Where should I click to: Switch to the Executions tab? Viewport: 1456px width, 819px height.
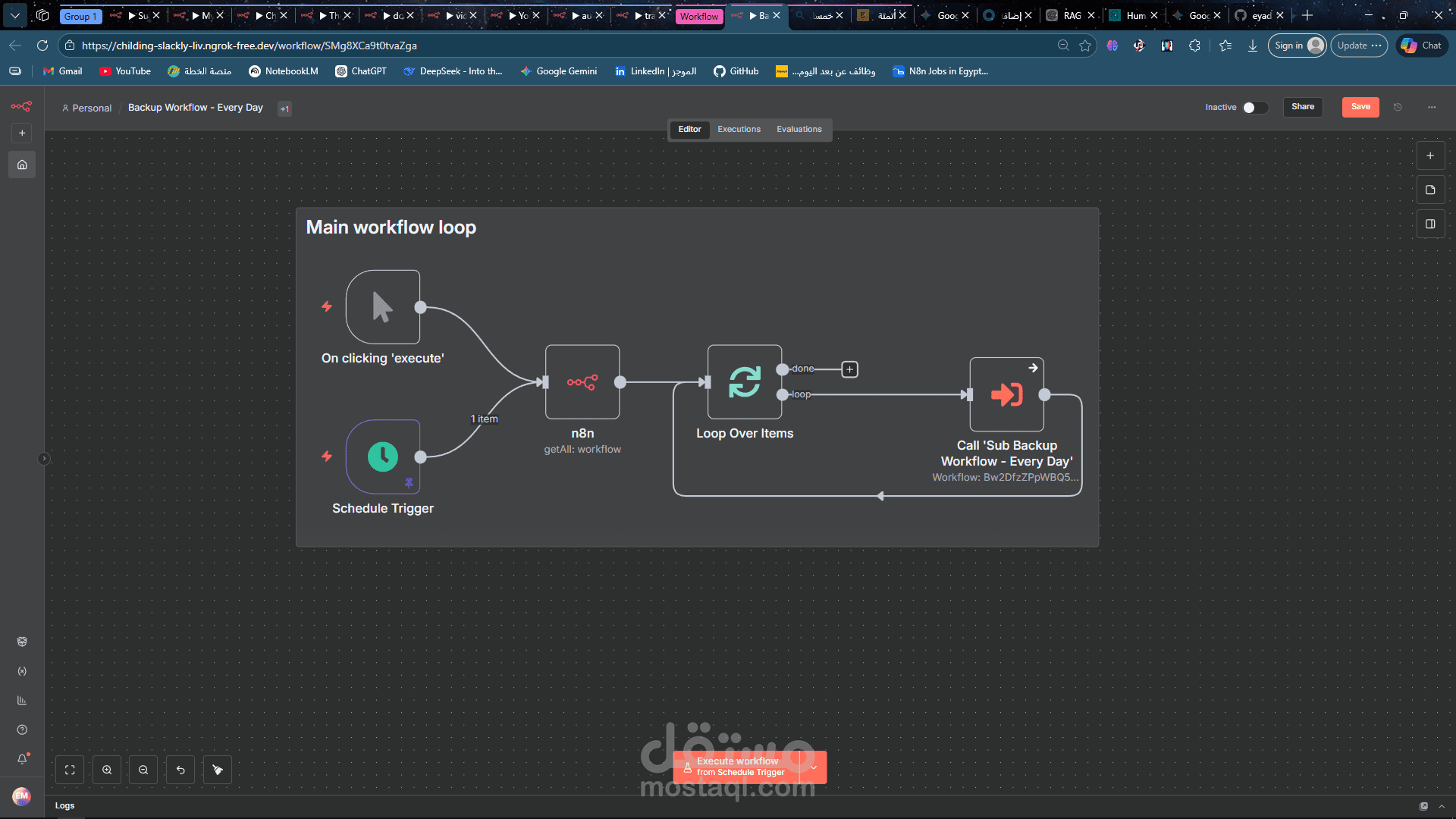(x=739, y=130)
